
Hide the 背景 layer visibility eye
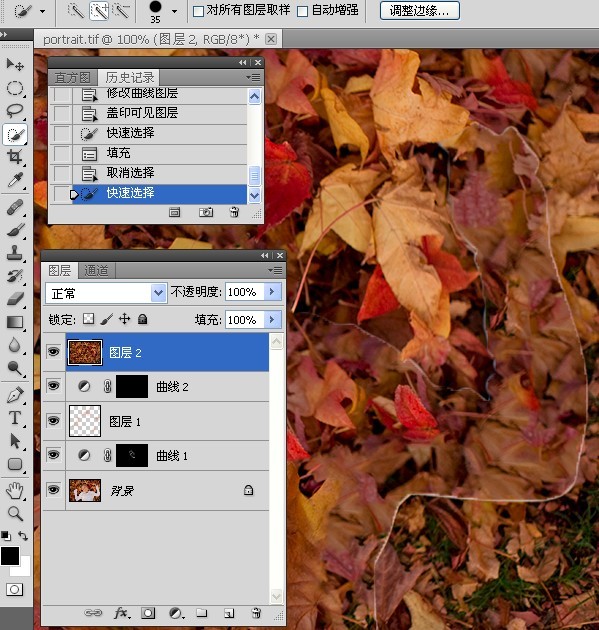53,490
